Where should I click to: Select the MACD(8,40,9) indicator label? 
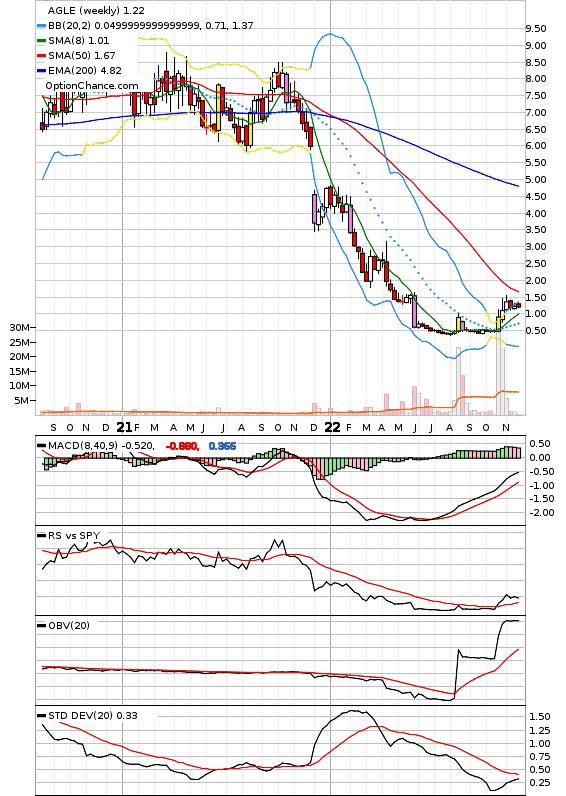(85, 446)
